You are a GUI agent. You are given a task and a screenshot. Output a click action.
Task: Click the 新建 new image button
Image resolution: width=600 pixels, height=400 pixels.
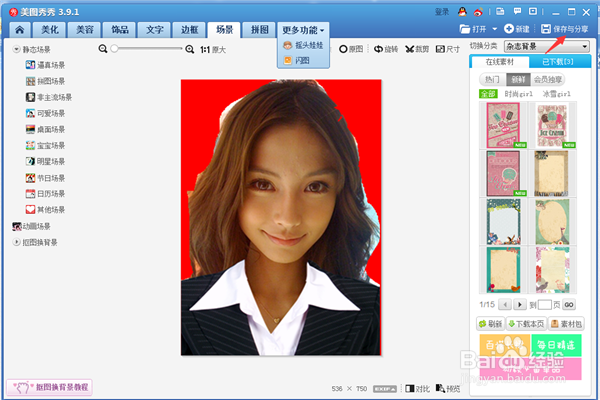(517, 29)
